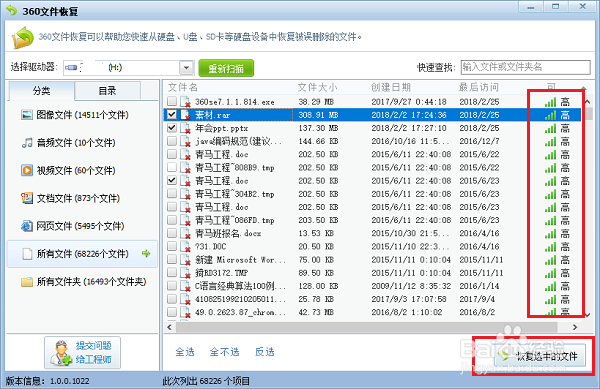Switch to the 目录 tab
600x389 pixels.
[x=108, y=91]
